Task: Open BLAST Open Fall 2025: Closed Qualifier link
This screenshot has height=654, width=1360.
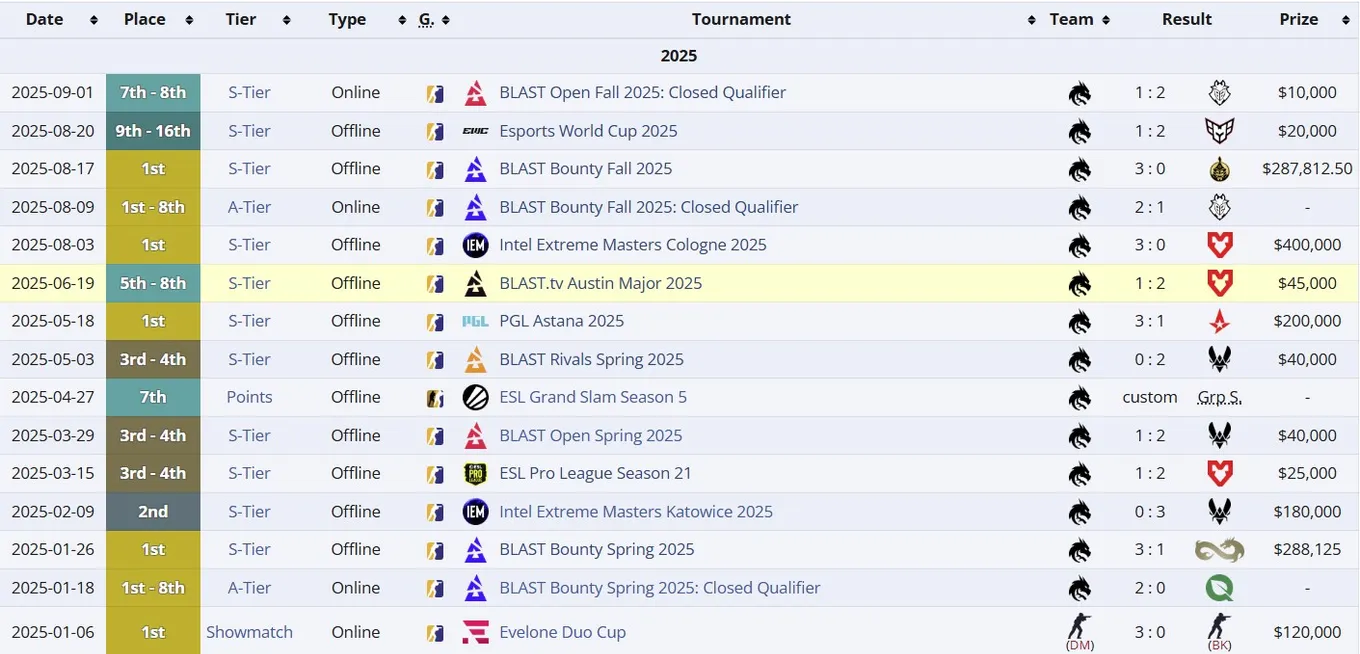Action: [643, 93]
